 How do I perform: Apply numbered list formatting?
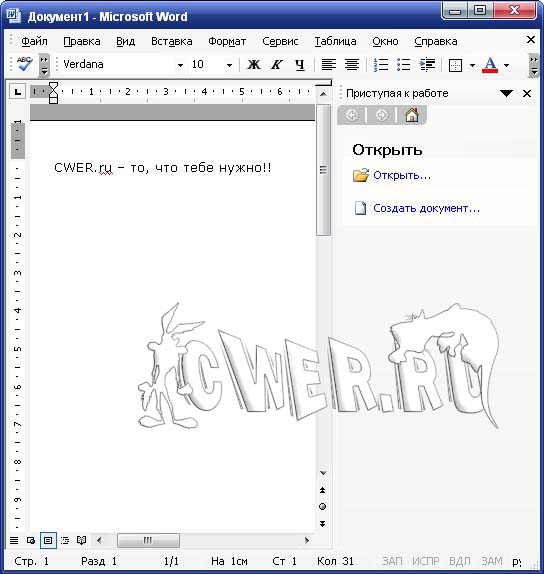(381, 65)
